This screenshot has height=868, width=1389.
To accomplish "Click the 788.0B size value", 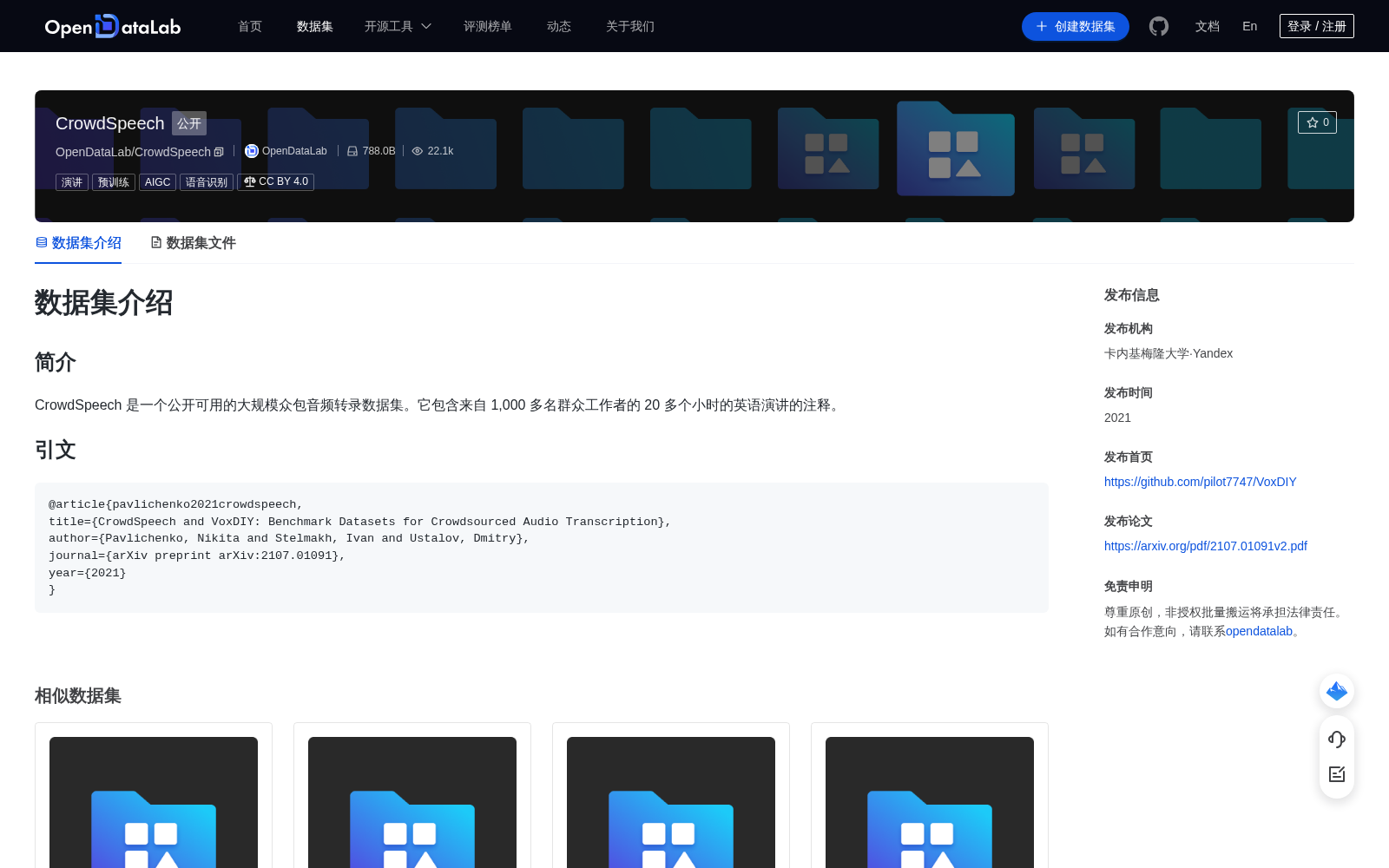I will pyautogui.click(x=379, y=151).
